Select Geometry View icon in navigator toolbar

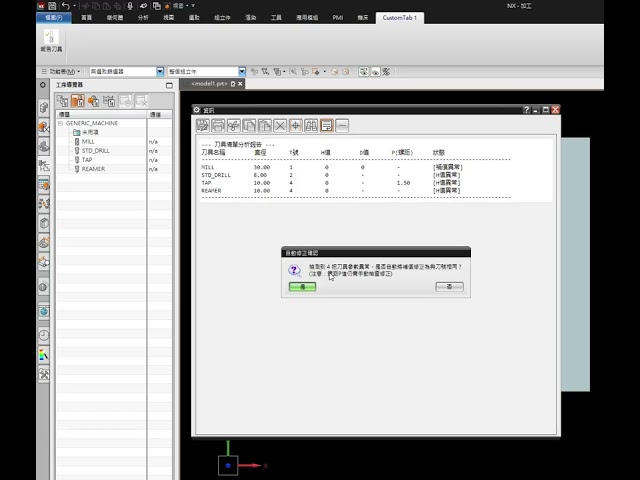click(93, 101)
